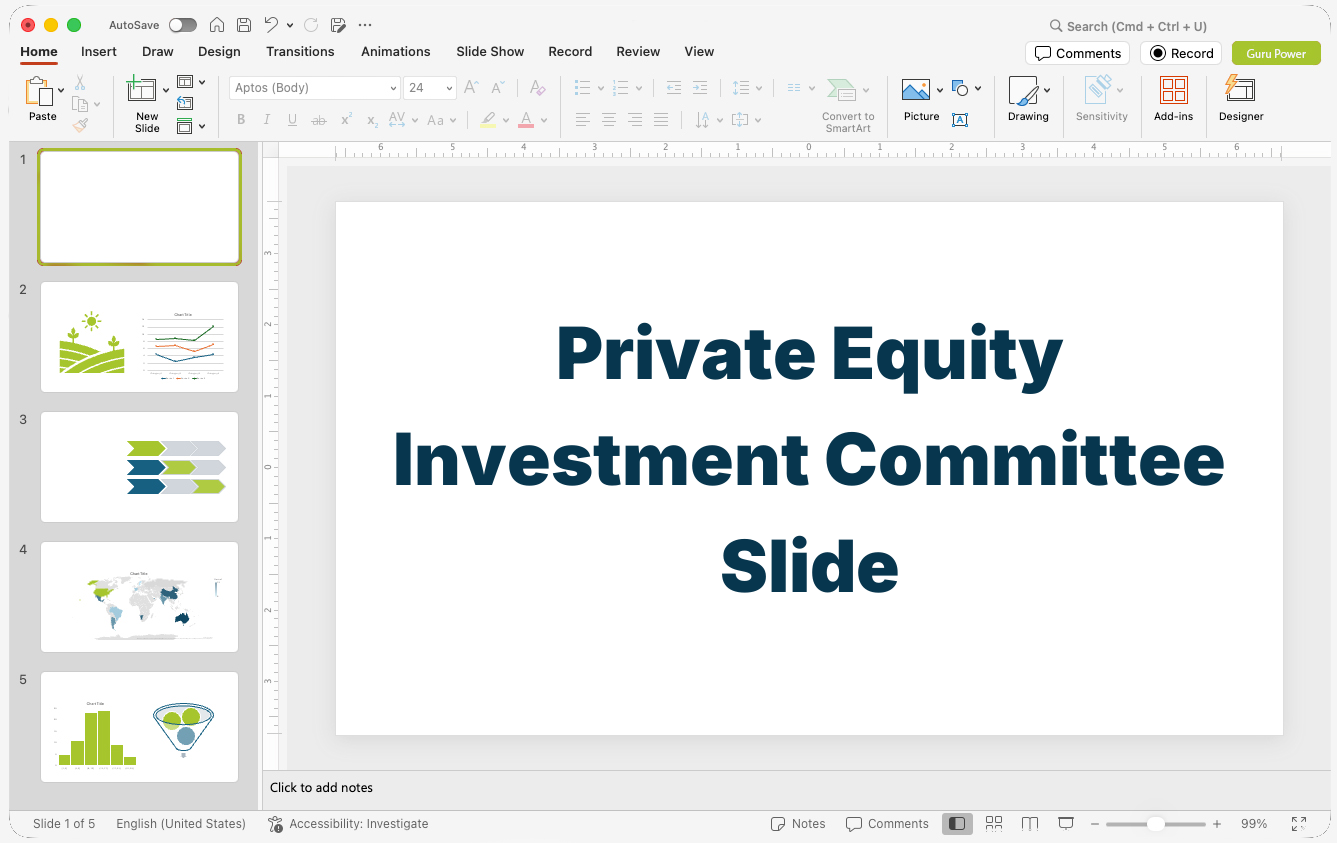Open the Character Spacing AV dropdown
This screenshot has width=1337, height=843.
(x=403, y=120)
